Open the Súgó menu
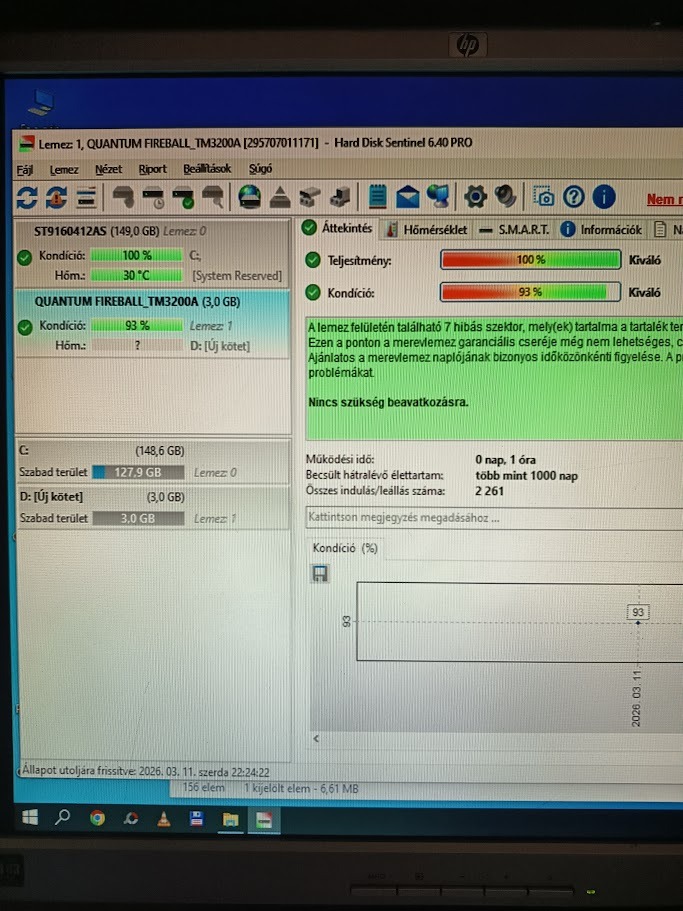The height and width of the screenshot is (911, 683). pos(260,168)
